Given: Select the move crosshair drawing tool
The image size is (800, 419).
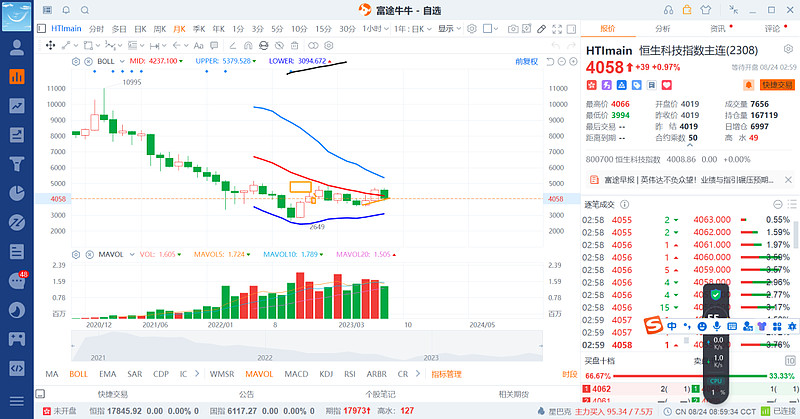Looking at the screenshot, I should (51, 45).
